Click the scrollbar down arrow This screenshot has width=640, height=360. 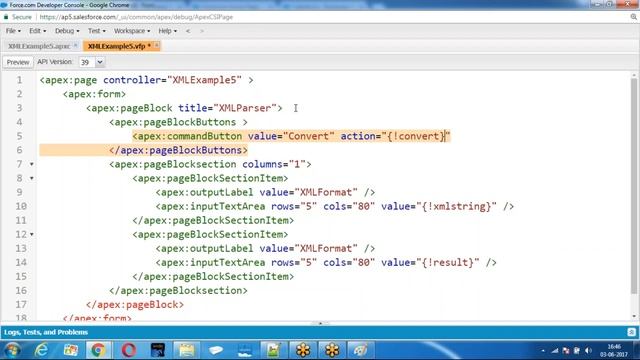(x=634, y=316)
